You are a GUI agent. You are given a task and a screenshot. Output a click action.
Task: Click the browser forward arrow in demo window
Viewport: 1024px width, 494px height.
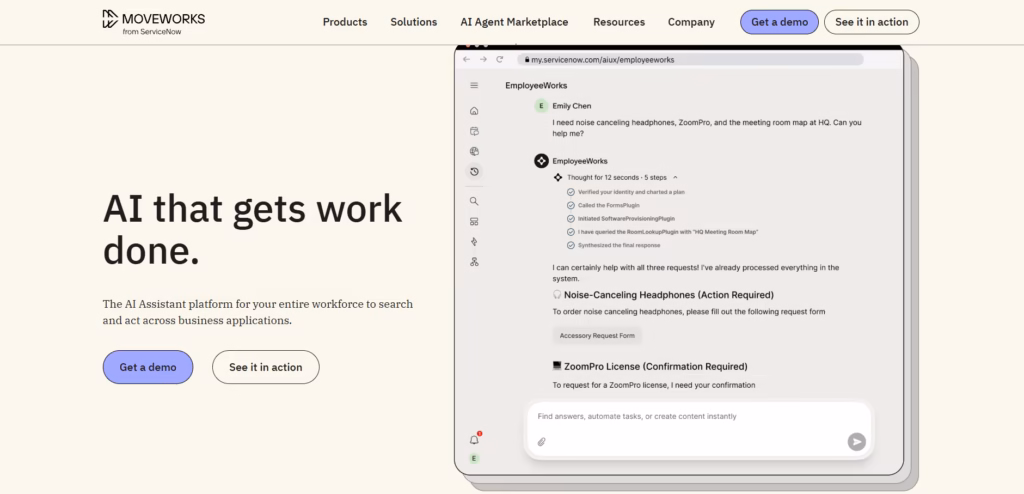(483, 59)
